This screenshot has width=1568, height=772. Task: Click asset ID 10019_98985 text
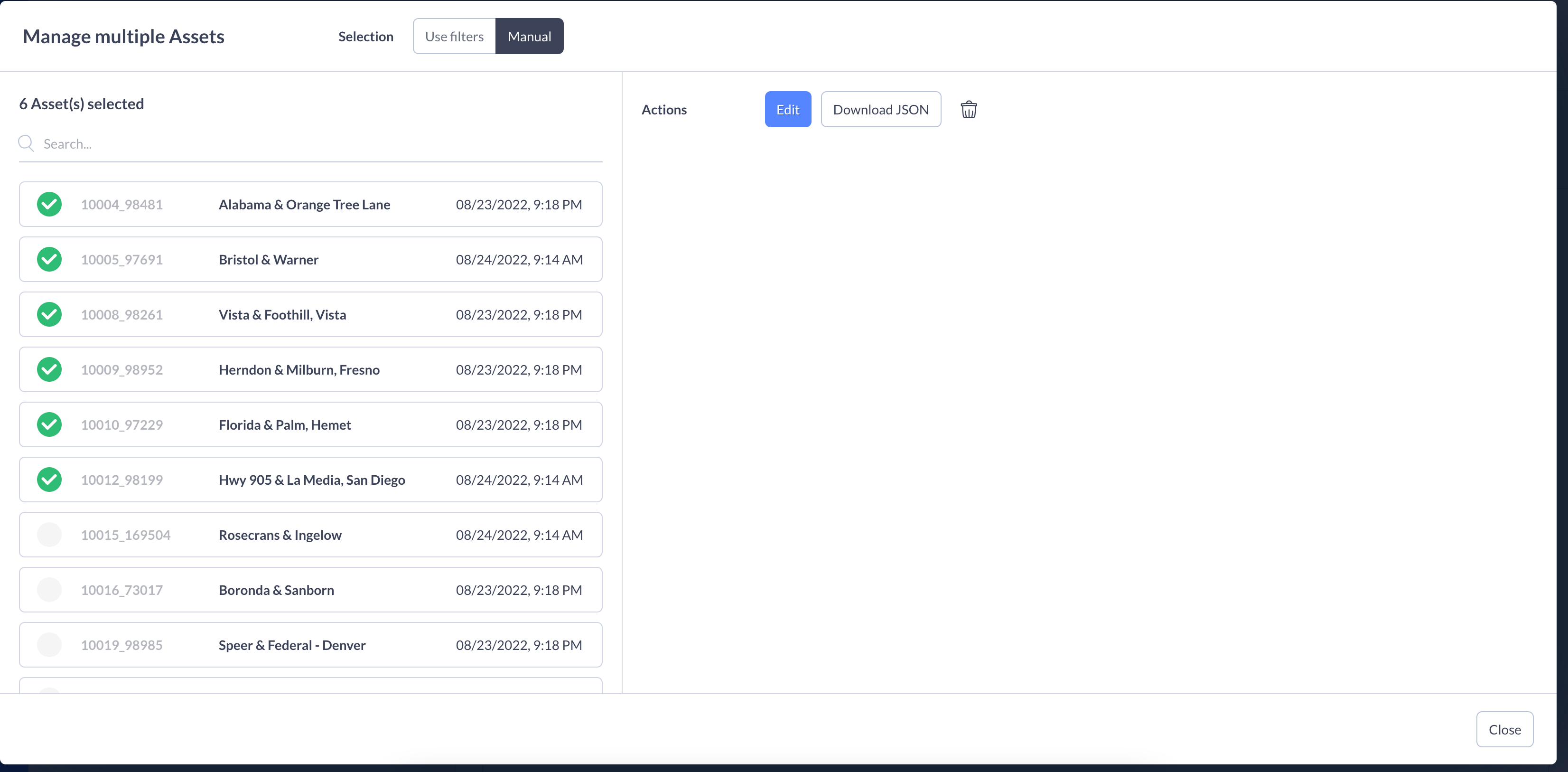click(122, 645)
